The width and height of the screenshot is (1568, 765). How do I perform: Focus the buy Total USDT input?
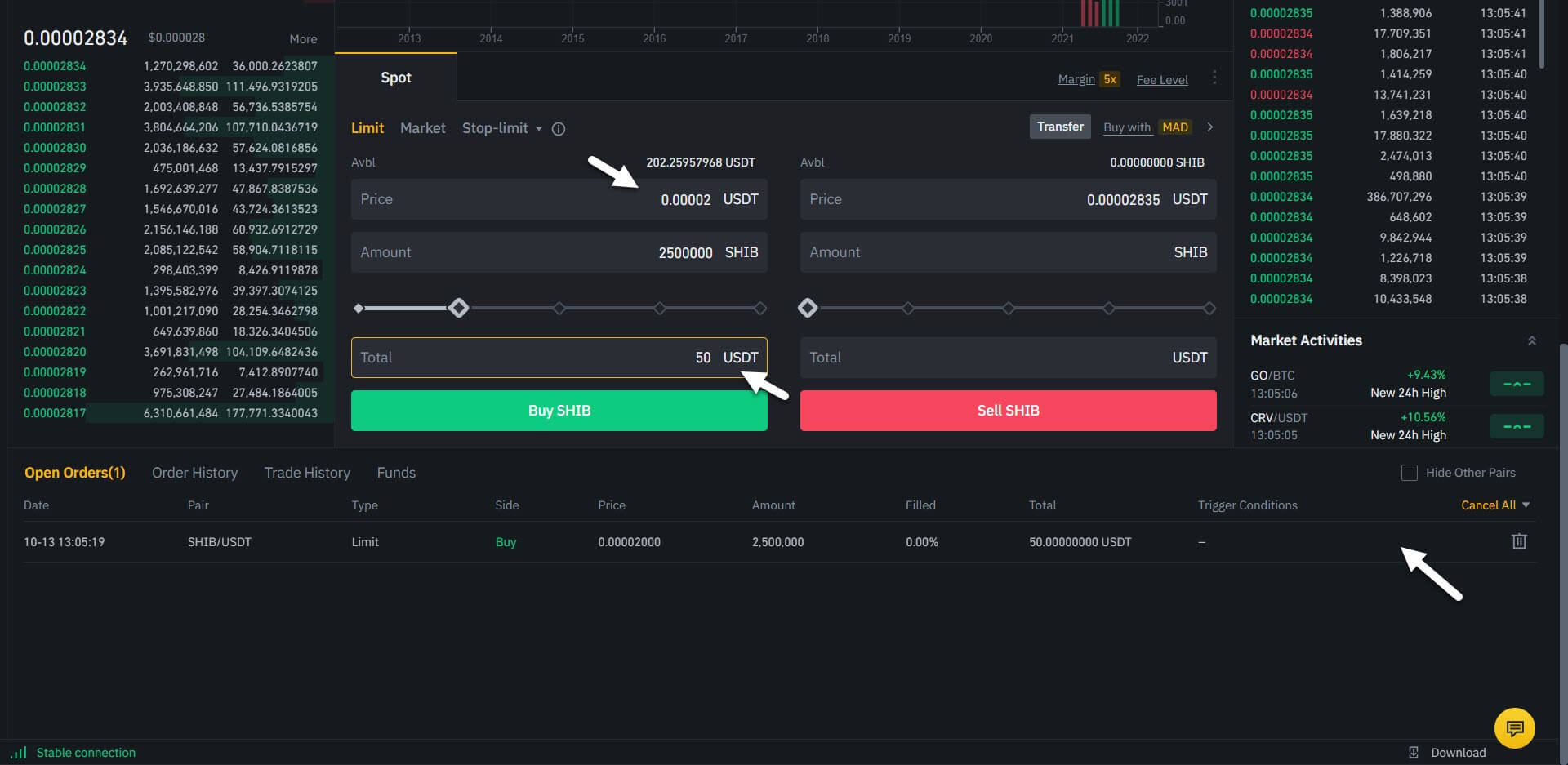click(559, 358)
